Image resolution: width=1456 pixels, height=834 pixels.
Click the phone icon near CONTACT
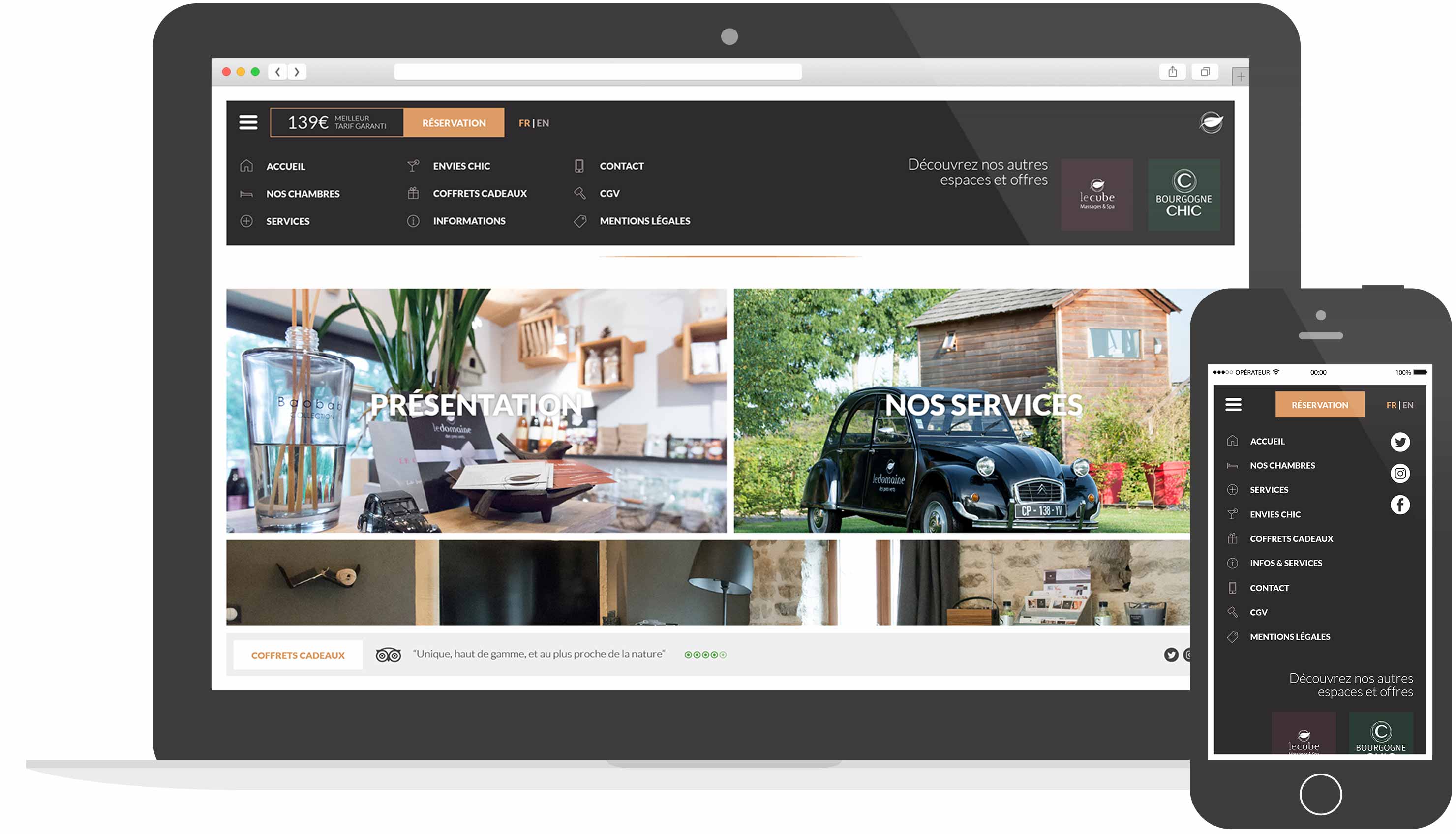tap(578, 165)
